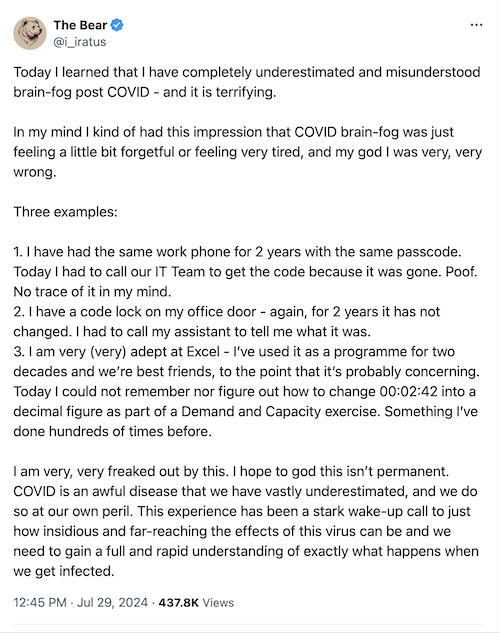The width and height of the screenshot is (500, 633).
Task: Open The Bear's bear profile avatar
Action: coord(30,33)
